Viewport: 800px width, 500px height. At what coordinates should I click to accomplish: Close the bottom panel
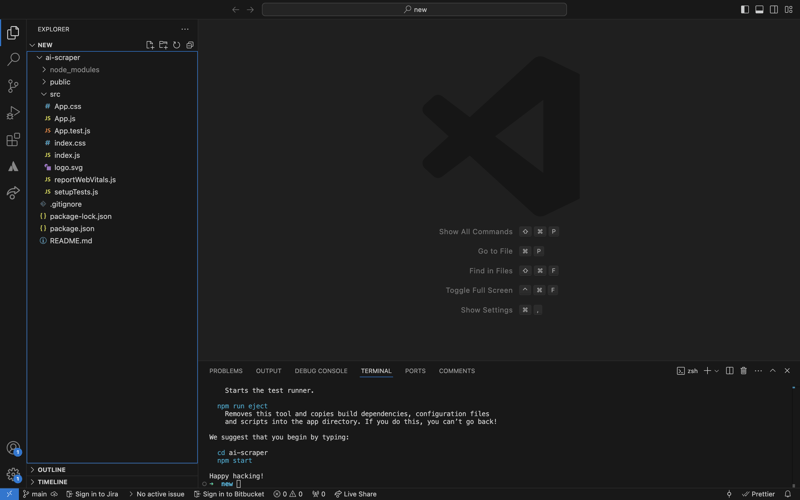pos(787,371)
